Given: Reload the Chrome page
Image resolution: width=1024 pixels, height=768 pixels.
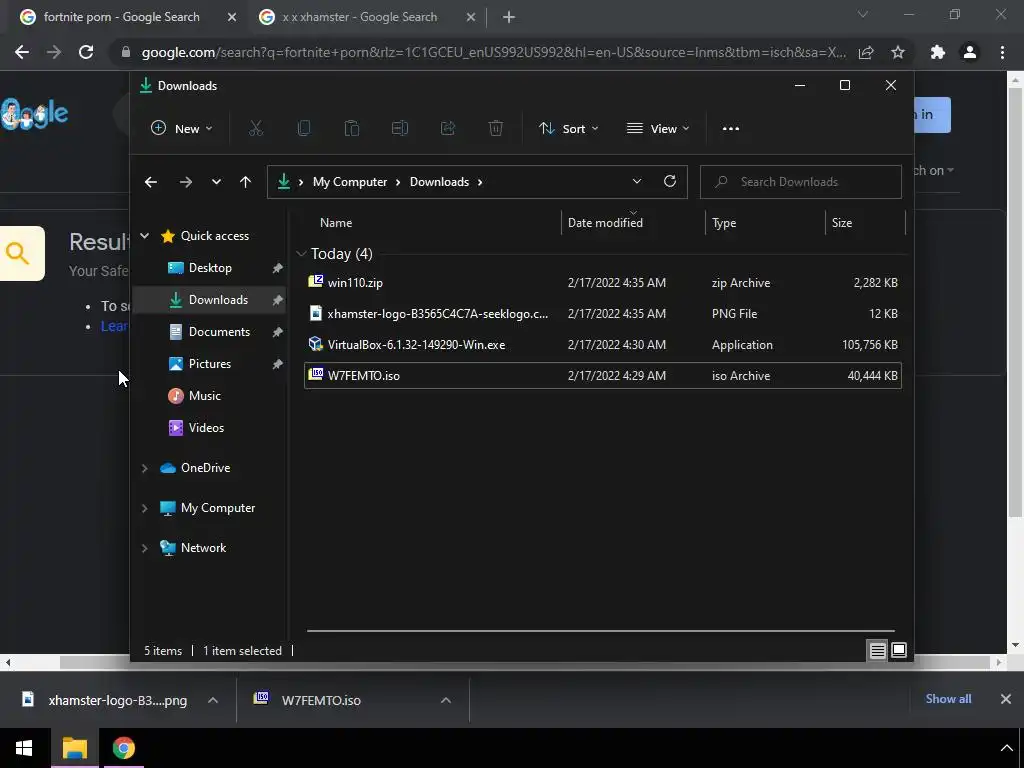Looking at the screenshot, I should point(86,52).
